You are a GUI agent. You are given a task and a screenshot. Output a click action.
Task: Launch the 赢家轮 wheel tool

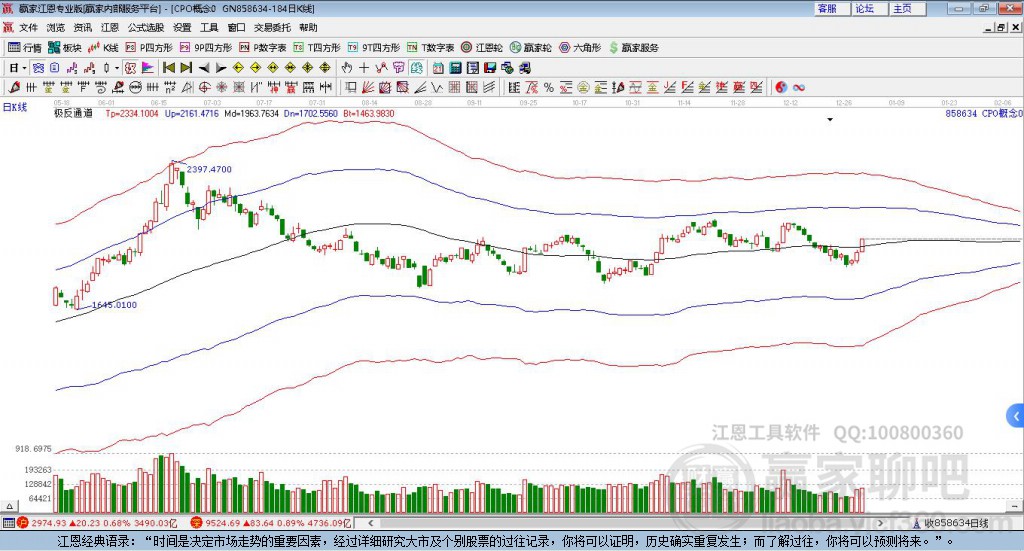point(530,48)
